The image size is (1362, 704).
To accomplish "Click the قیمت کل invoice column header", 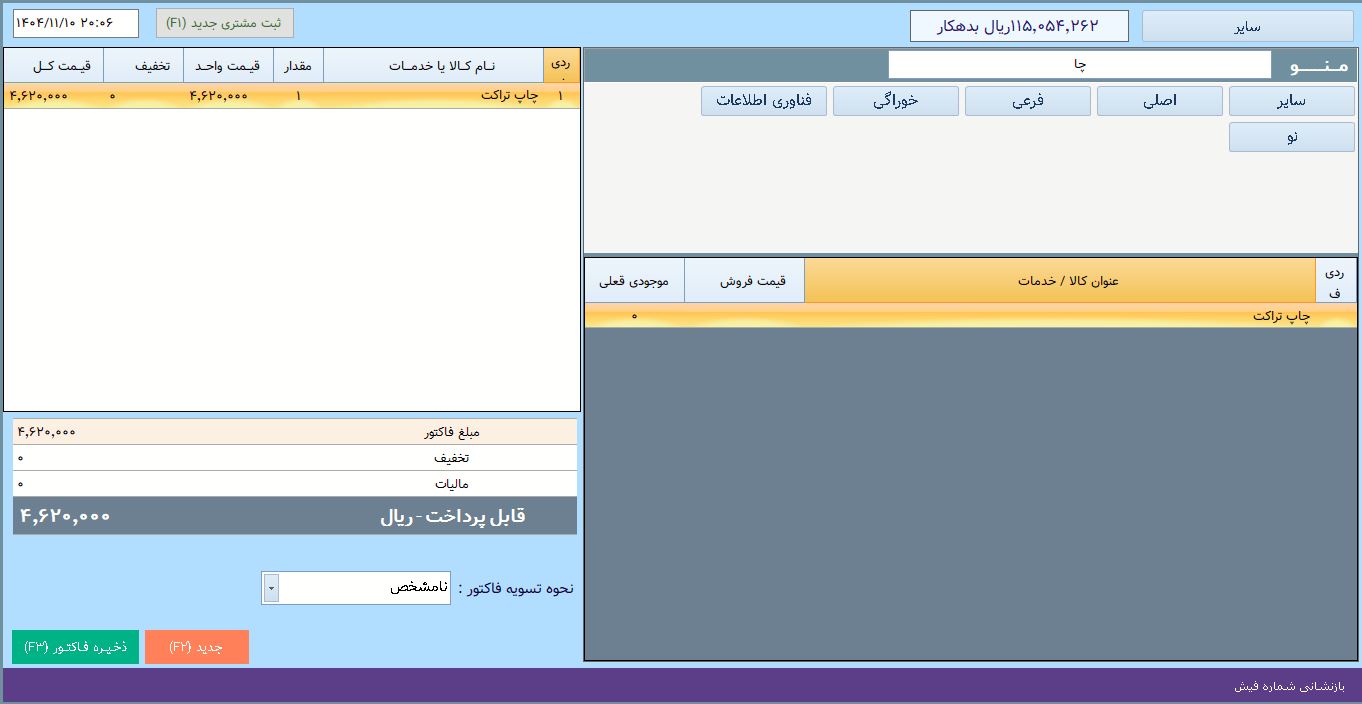I will coord(54,66).
